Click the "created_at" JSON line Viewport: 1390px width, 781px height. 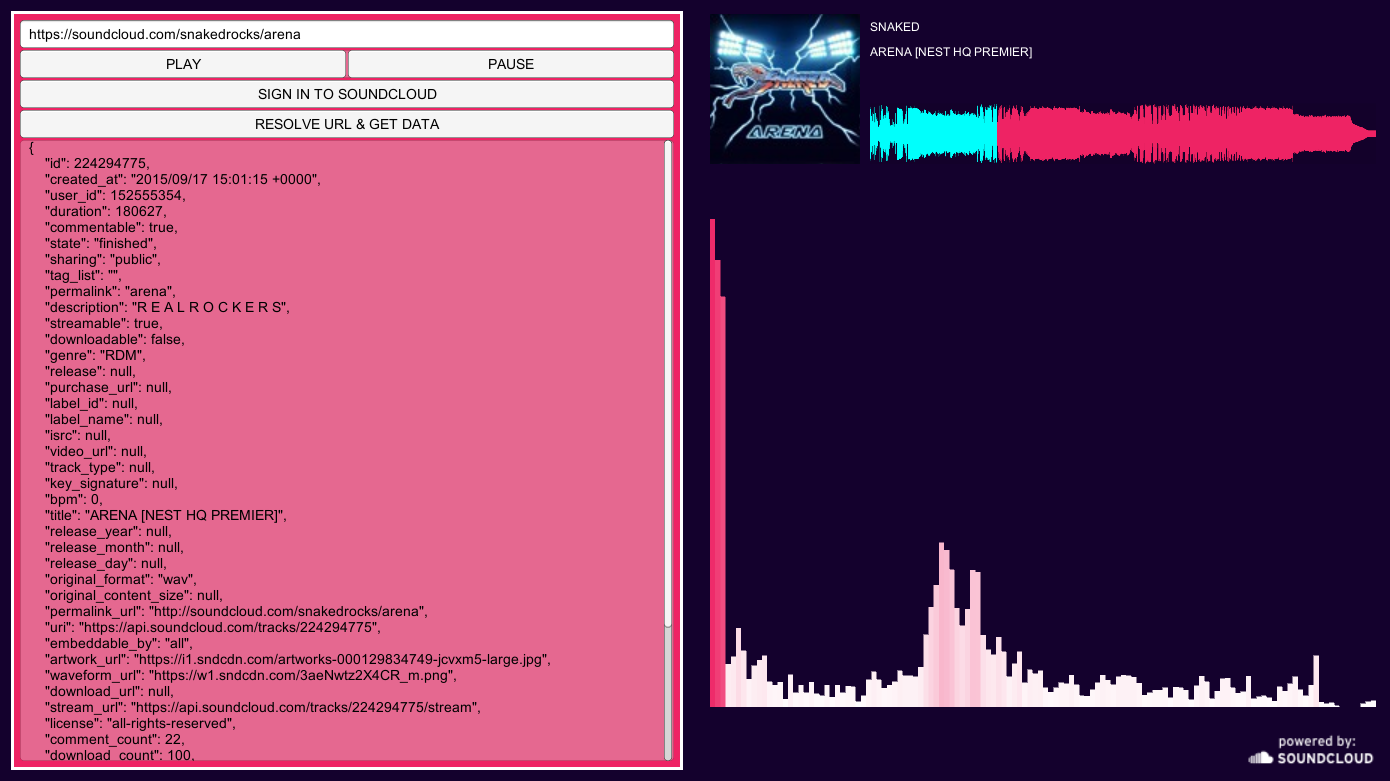coord(182,179)
